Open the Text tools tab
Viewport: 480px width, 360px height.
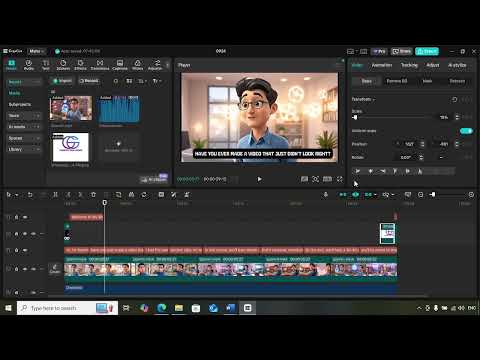click(x=46, y=65)
